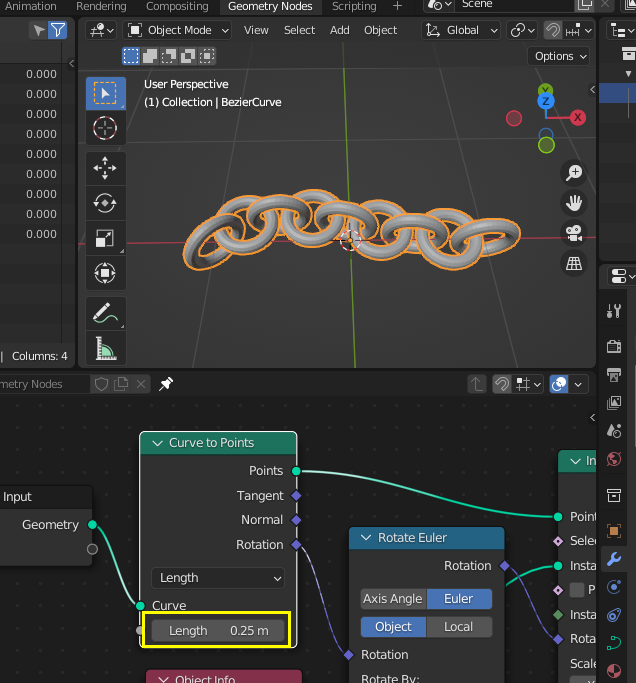
Task: Open the pivot point dropdown
Action: pyautogui.click(x=521, y=30)
